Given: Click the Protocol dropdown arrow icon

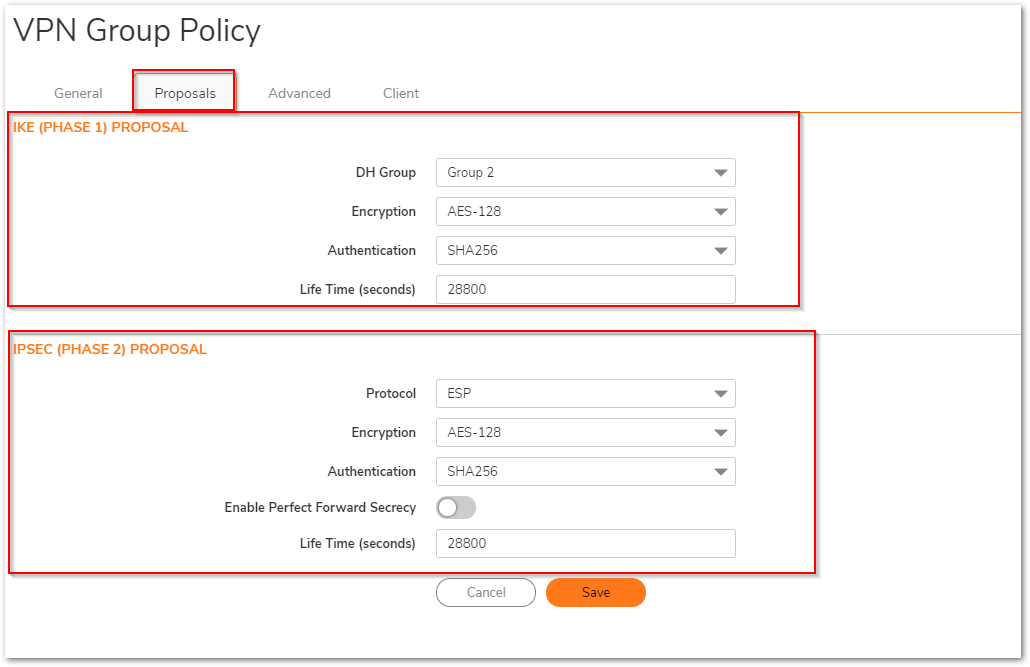Looking at the screenshot, I should tap(720, 394).
